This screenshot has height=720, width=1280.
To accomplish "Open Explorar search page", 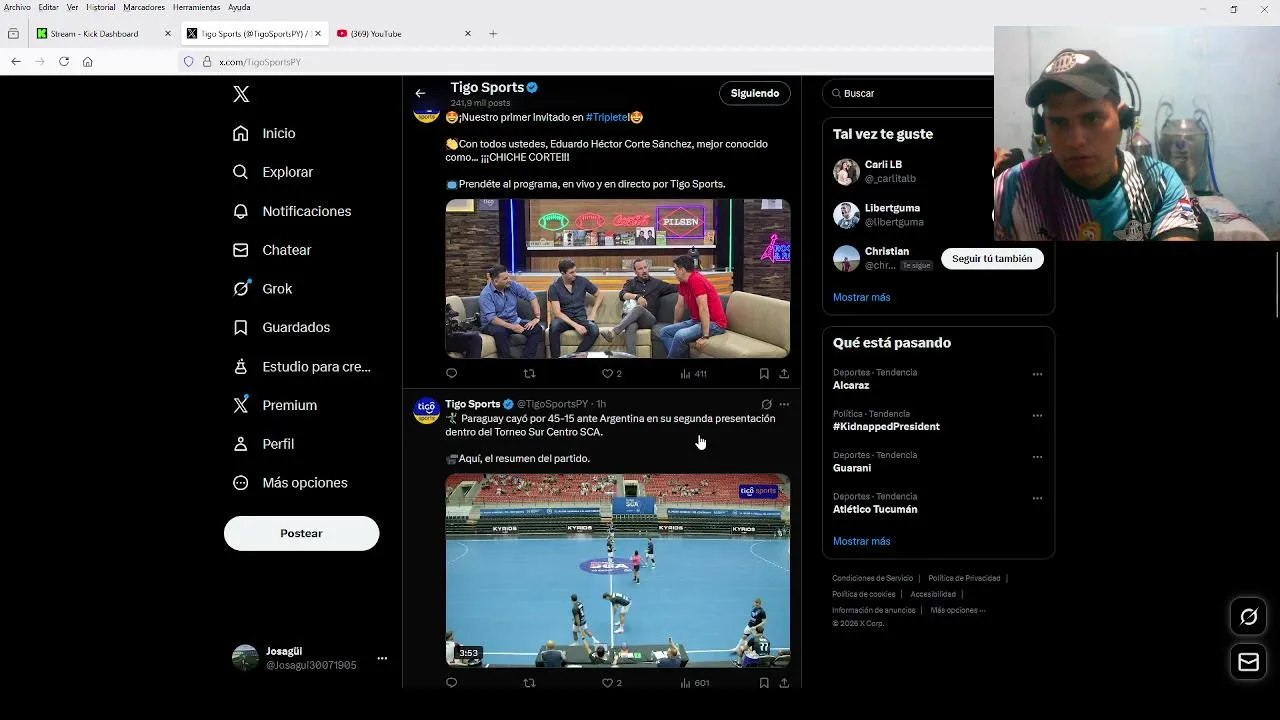I will [x=273, y=172].
